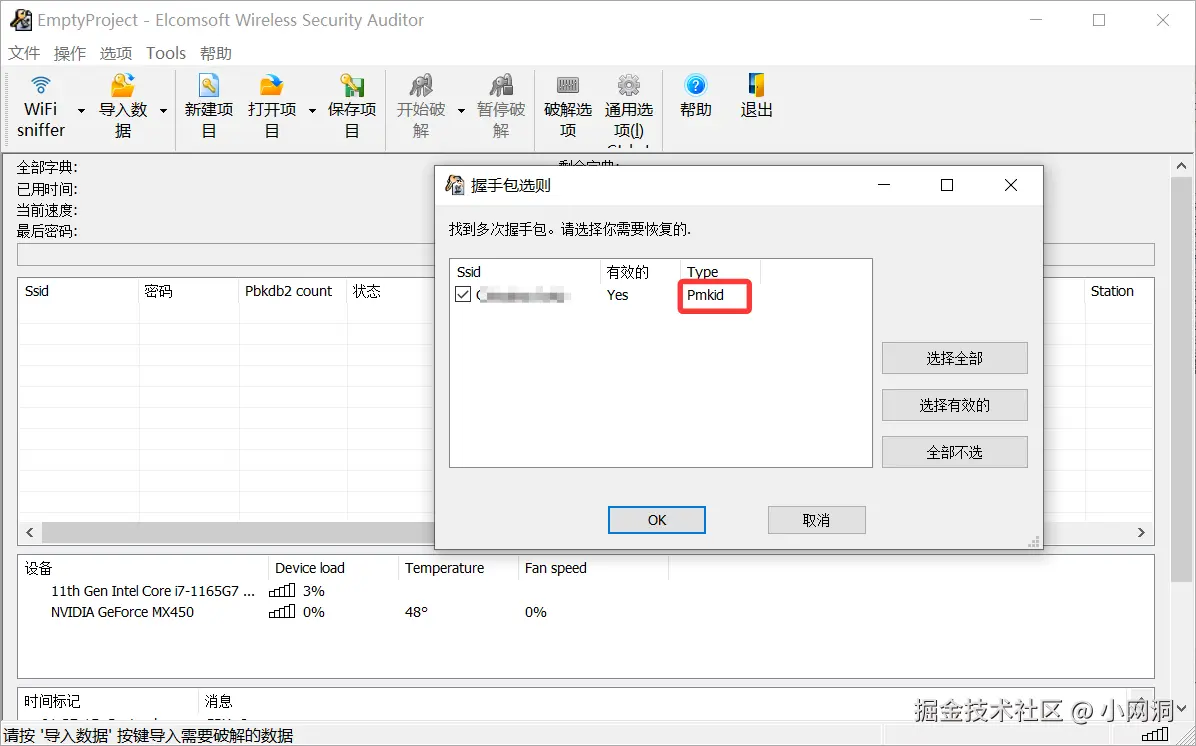This screenshot has width=1196, height=746.
Task: Expand the 打开项目 dropdown arrow
Action: pyautogui.click(x=312, y=111)
